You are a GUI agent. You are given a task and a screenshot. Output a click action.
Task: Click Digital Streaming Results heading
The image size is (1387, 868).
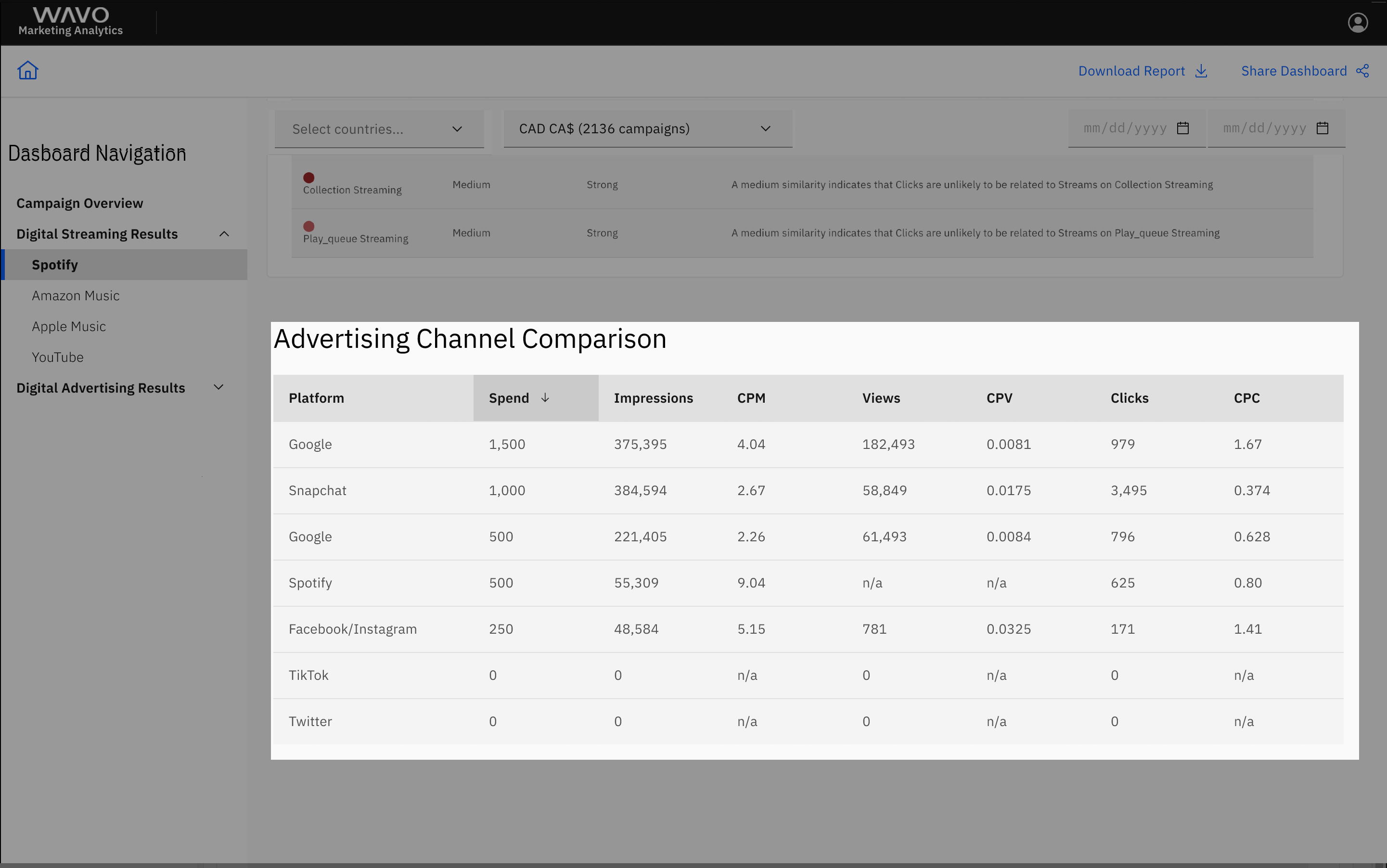pos(97,234)
